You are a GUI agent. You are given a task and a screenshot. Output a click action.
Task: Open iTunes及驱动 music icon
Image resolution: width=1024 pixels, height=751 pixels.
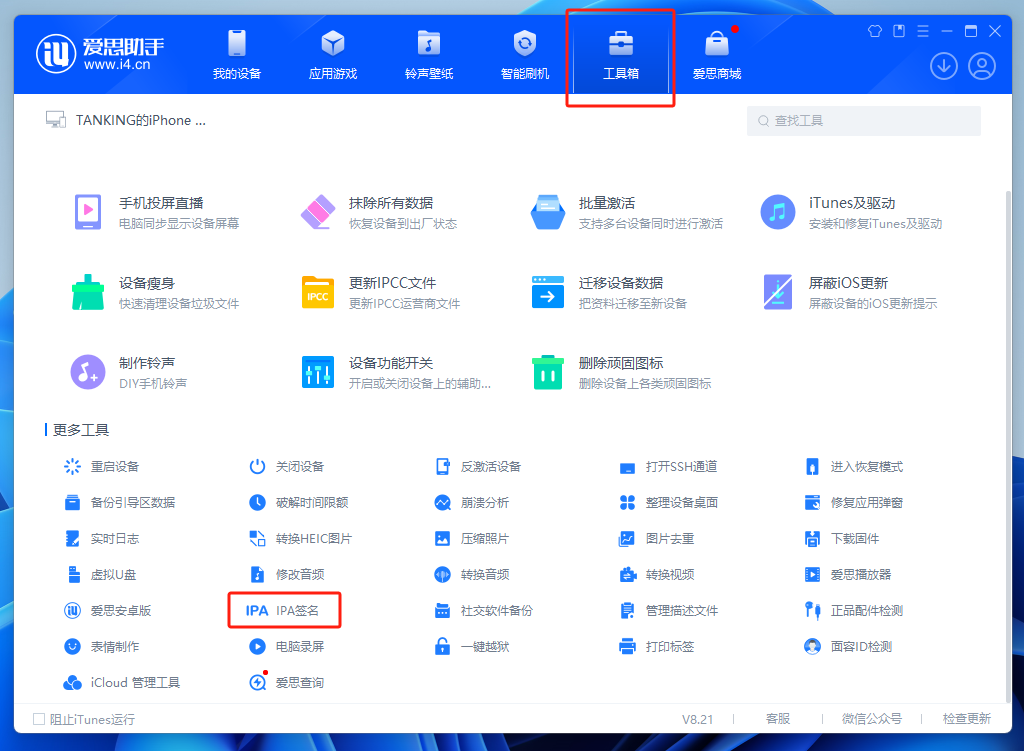click(778, 212)
